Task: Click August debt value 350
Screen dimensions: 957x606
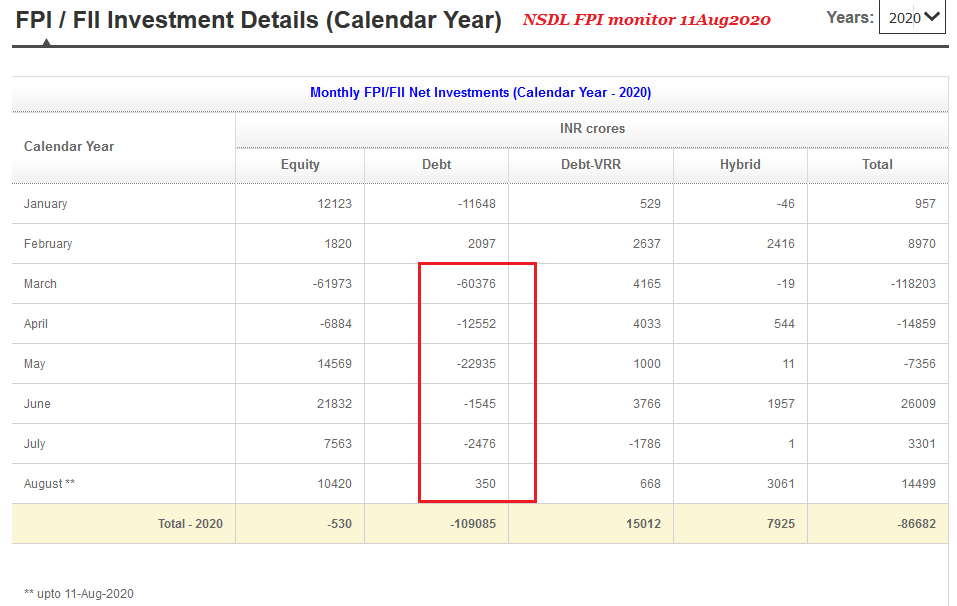Action: [x=485, y=484]
